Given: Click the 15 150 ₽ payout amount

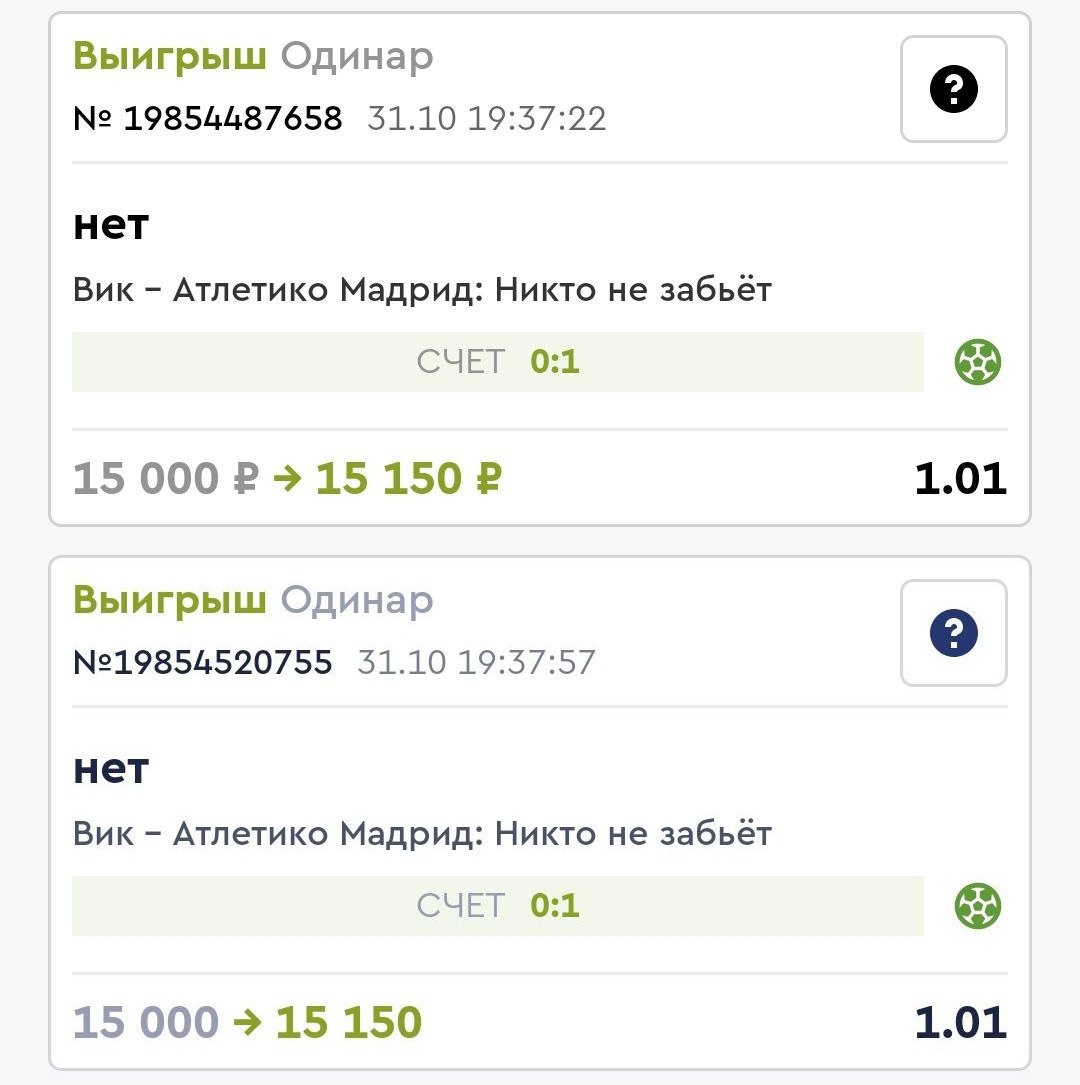Looking at the screenshot, I should point(408,479).
